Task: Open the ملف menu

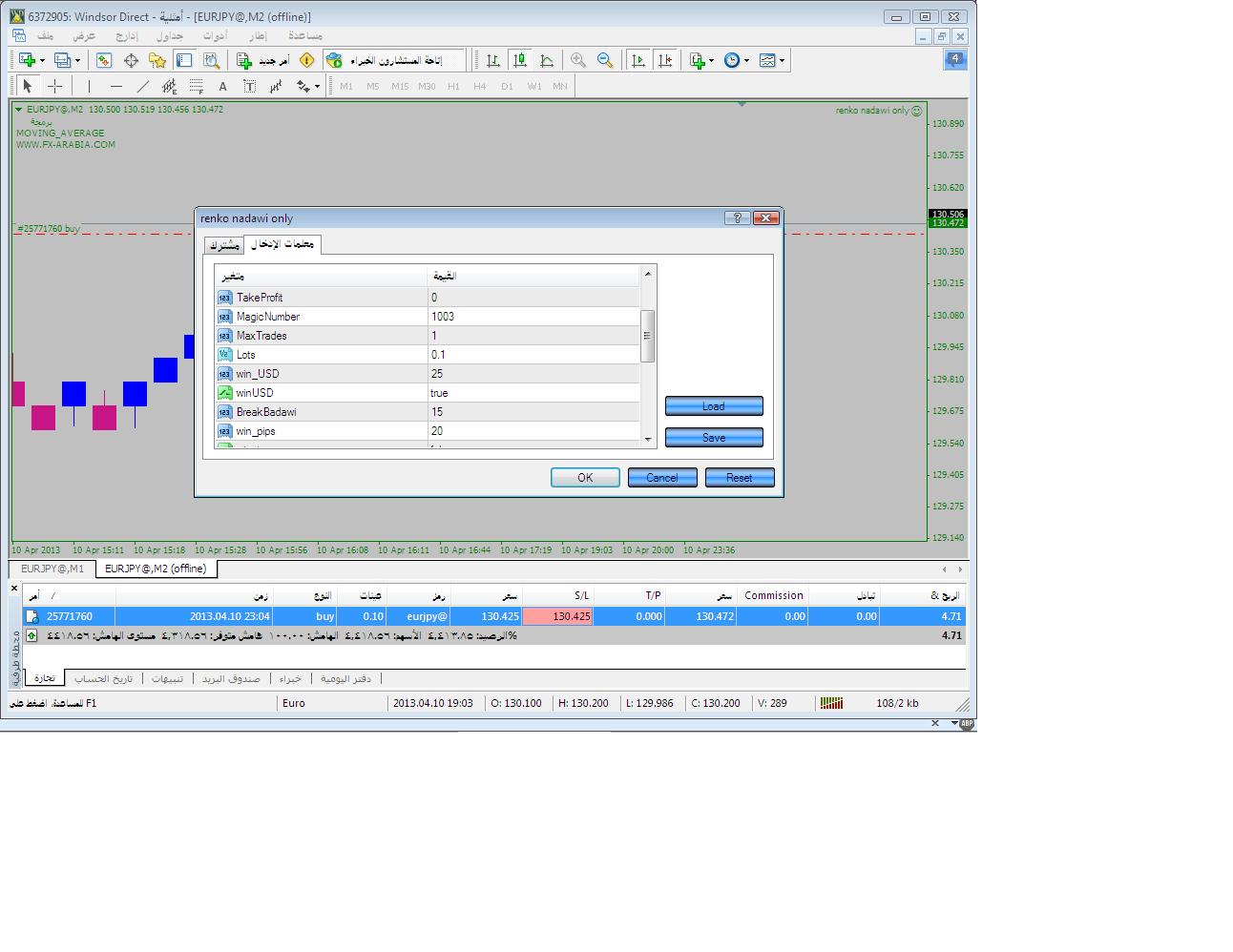Action: click(x=45, y=36)
